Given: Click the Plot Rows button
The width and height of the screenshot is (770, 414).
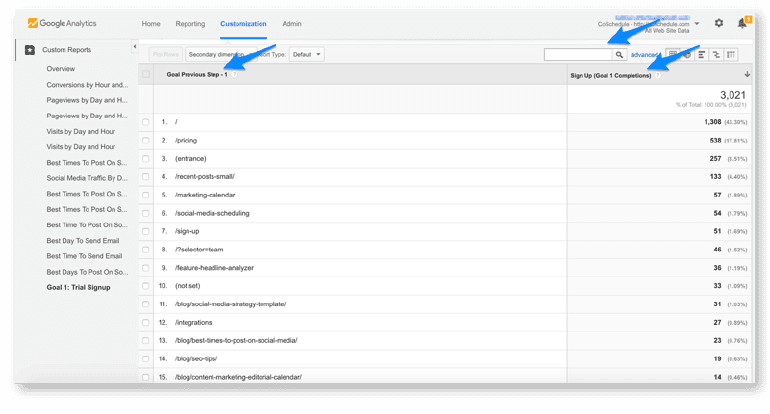Looking at the screenshot, I should (165, 55).
